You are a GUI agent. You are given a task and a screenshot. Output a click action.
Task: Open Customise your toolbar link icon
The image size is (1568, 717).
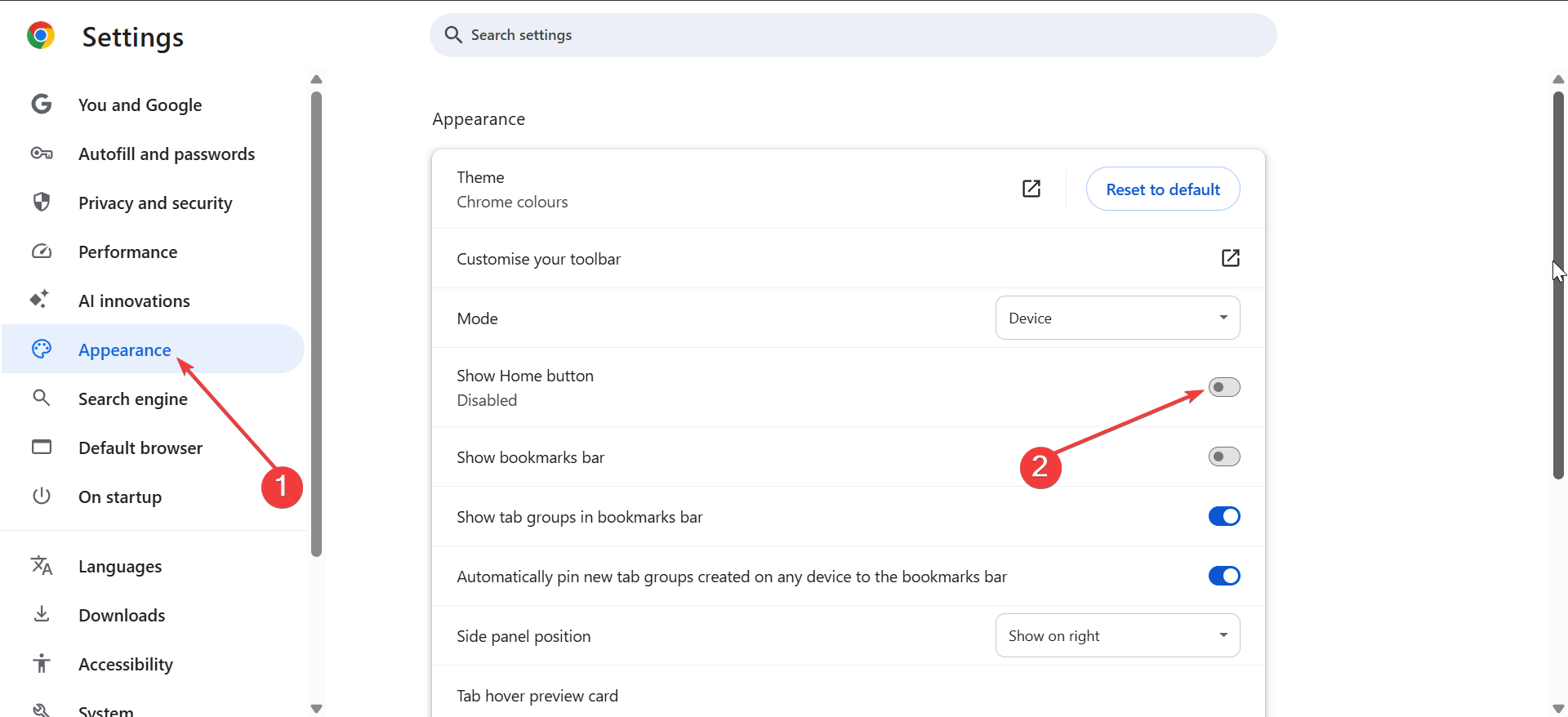1230,258
